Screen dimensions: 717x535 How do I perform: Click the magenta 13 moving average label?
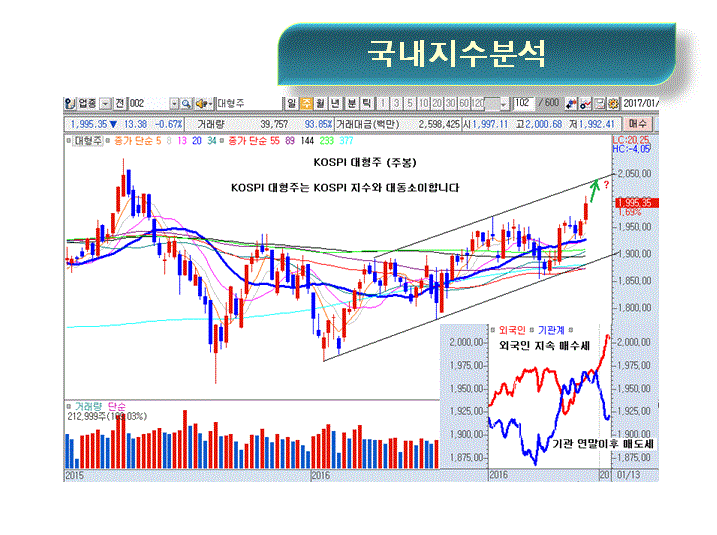(x=182, y=141)
